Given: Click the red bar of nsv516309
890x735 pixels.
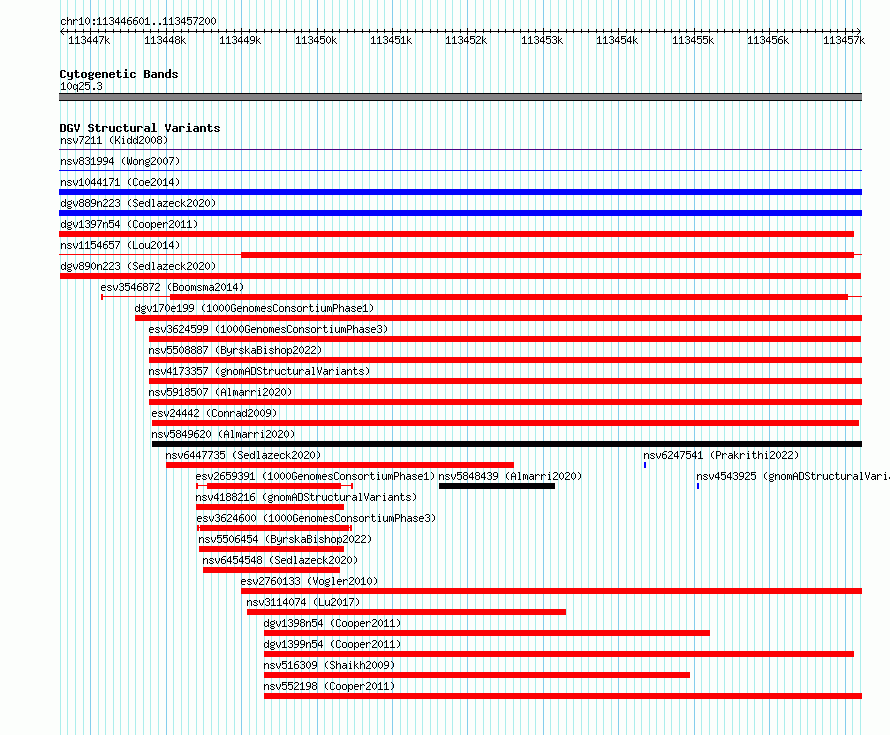Looking at the screenshot, I should click(x=477, y=675).
